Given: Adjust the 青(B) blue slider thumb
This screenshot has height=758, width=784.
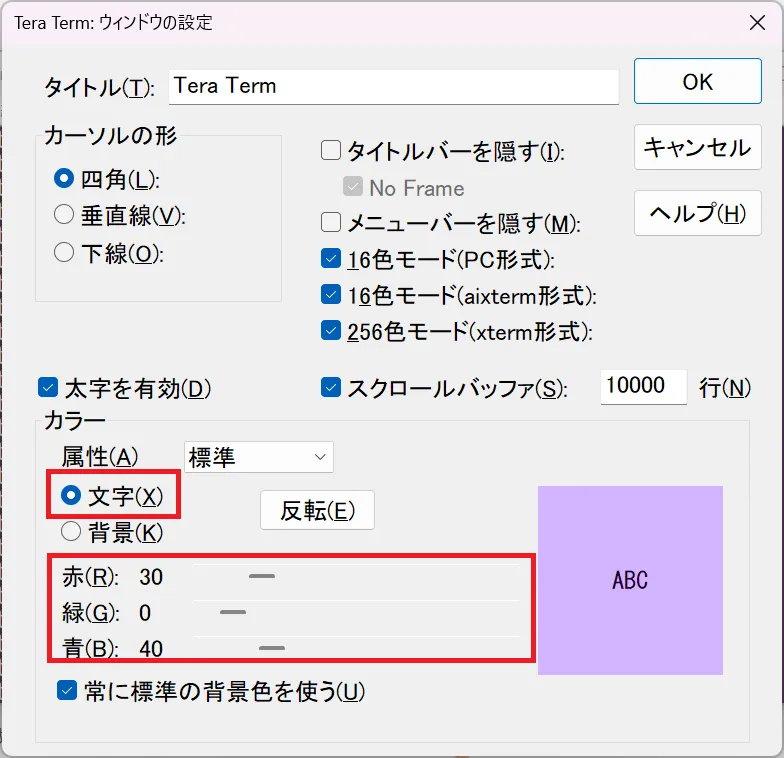Looking at the screenshot, I should (272, 648).
